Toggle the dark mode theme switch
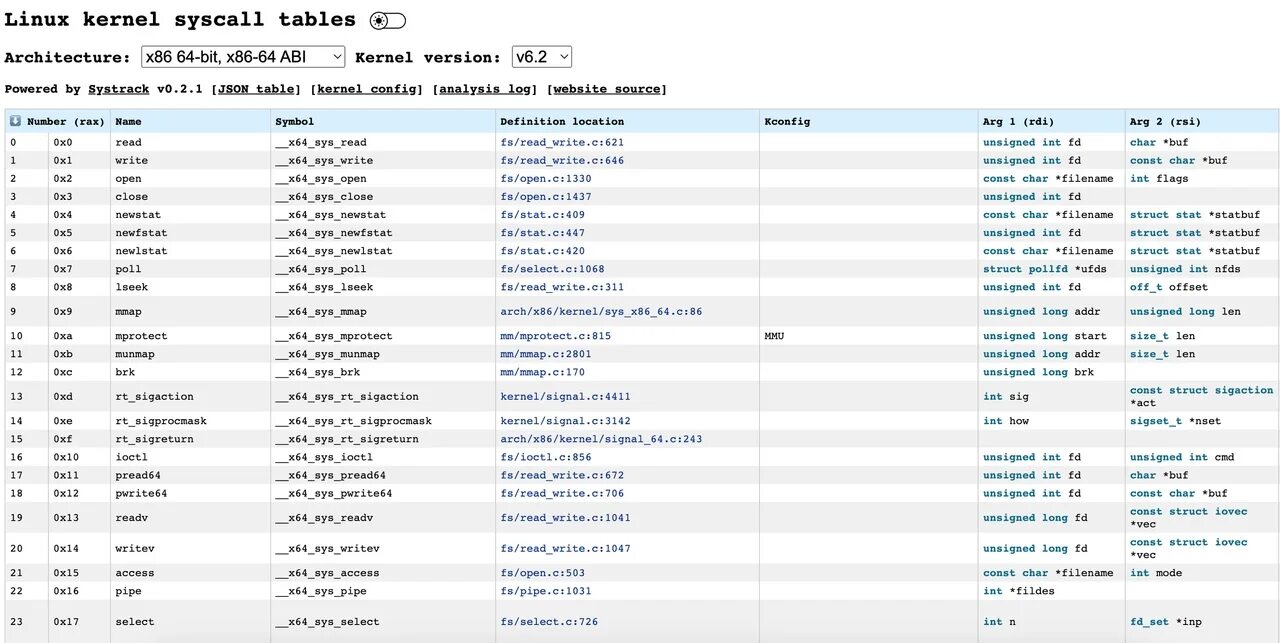1280x643 pixels. click(x=388, y=21)
